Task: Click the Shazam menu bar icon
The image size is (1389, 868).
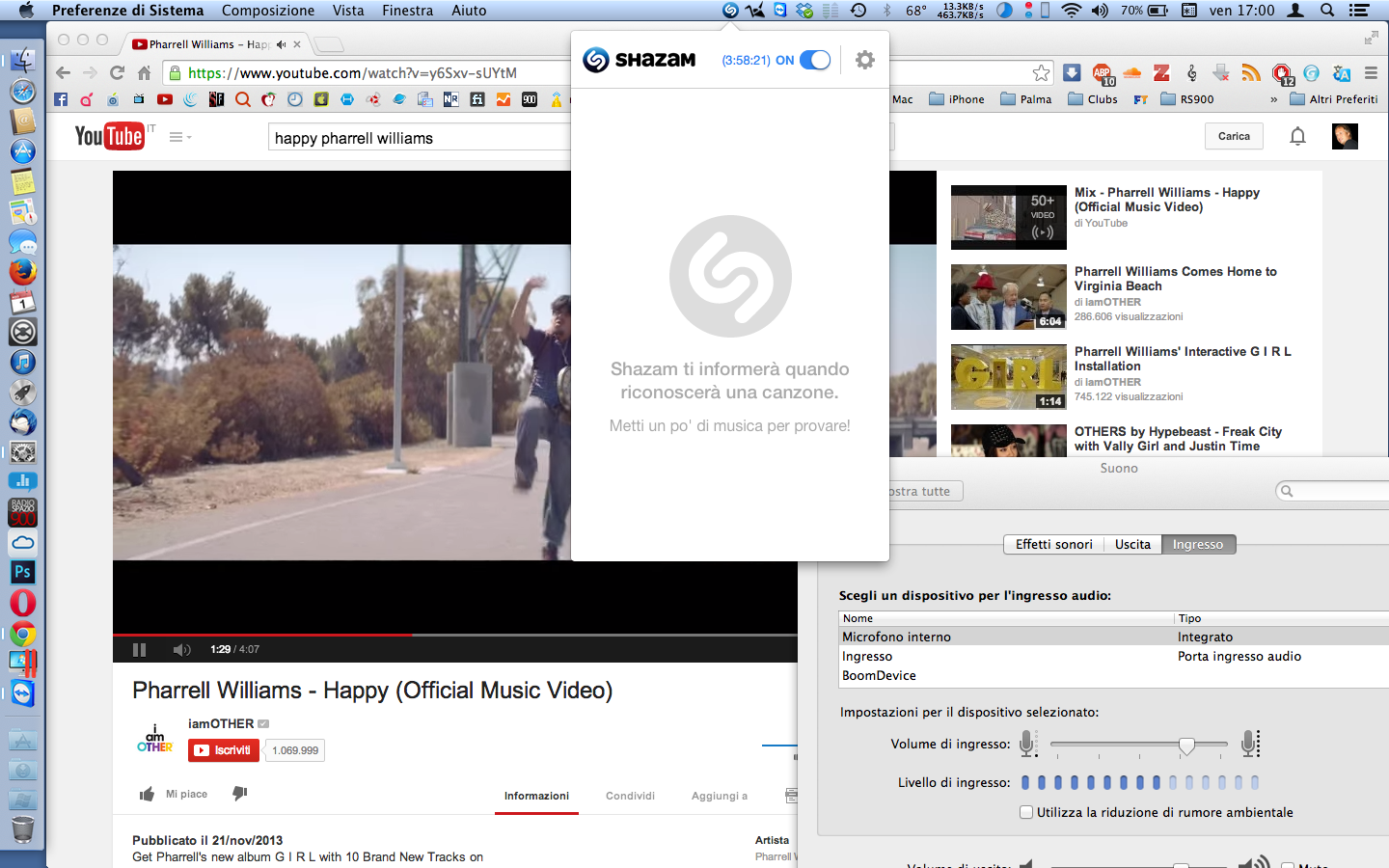Action: coord(730,11)
